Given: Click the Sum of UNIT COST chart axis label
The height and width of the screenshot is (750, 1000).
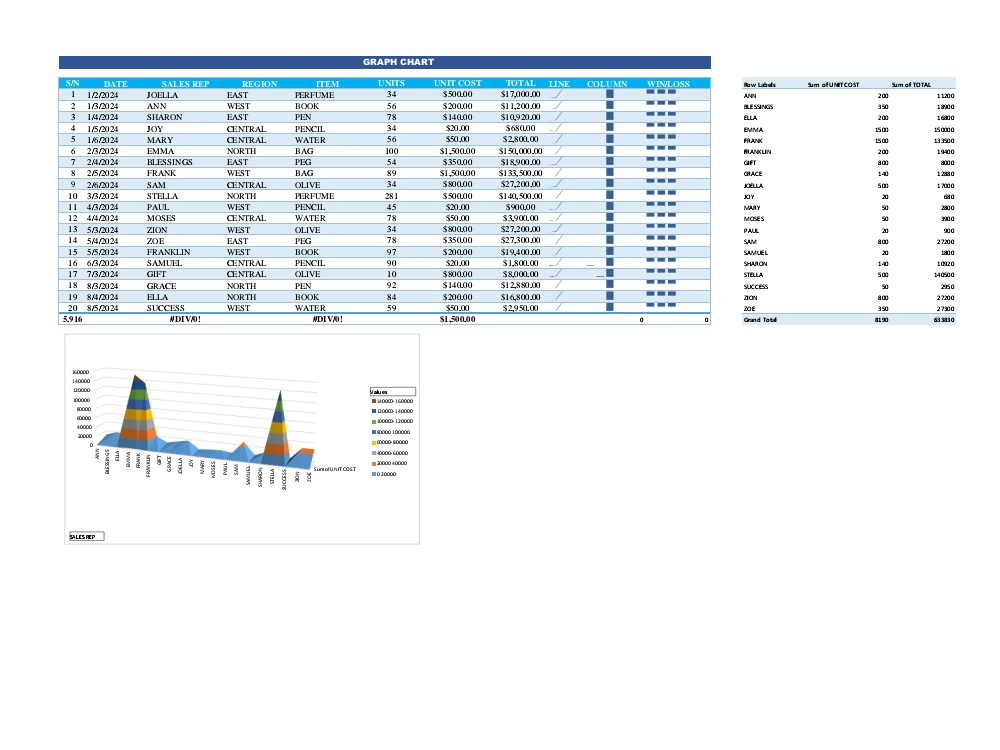Looking at the screenshot, I should point(335,469).
